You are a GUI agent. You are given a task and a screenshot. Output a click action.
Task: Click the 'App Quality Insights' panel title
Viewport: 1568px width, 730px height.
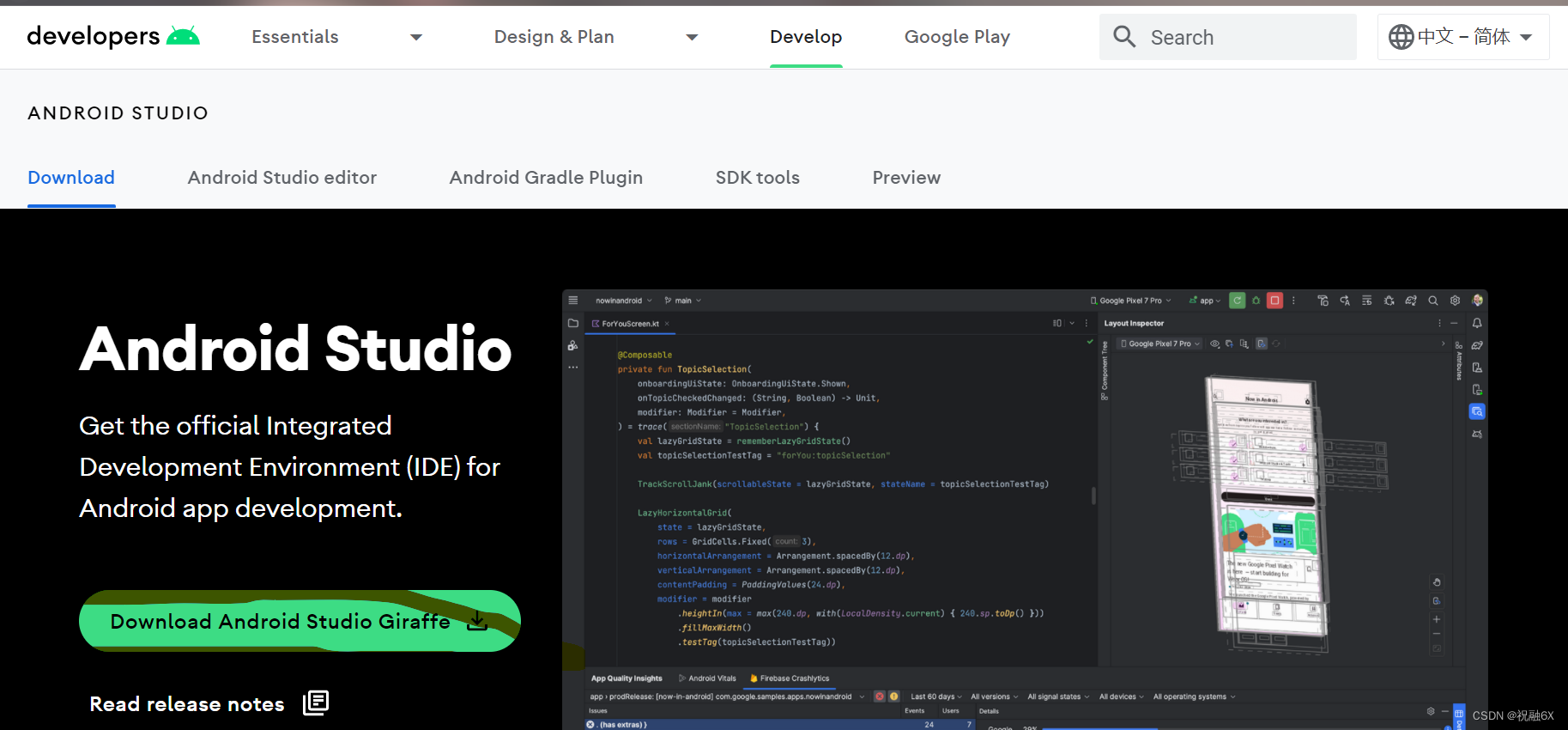pyautogui.click(x=627, y=678)
